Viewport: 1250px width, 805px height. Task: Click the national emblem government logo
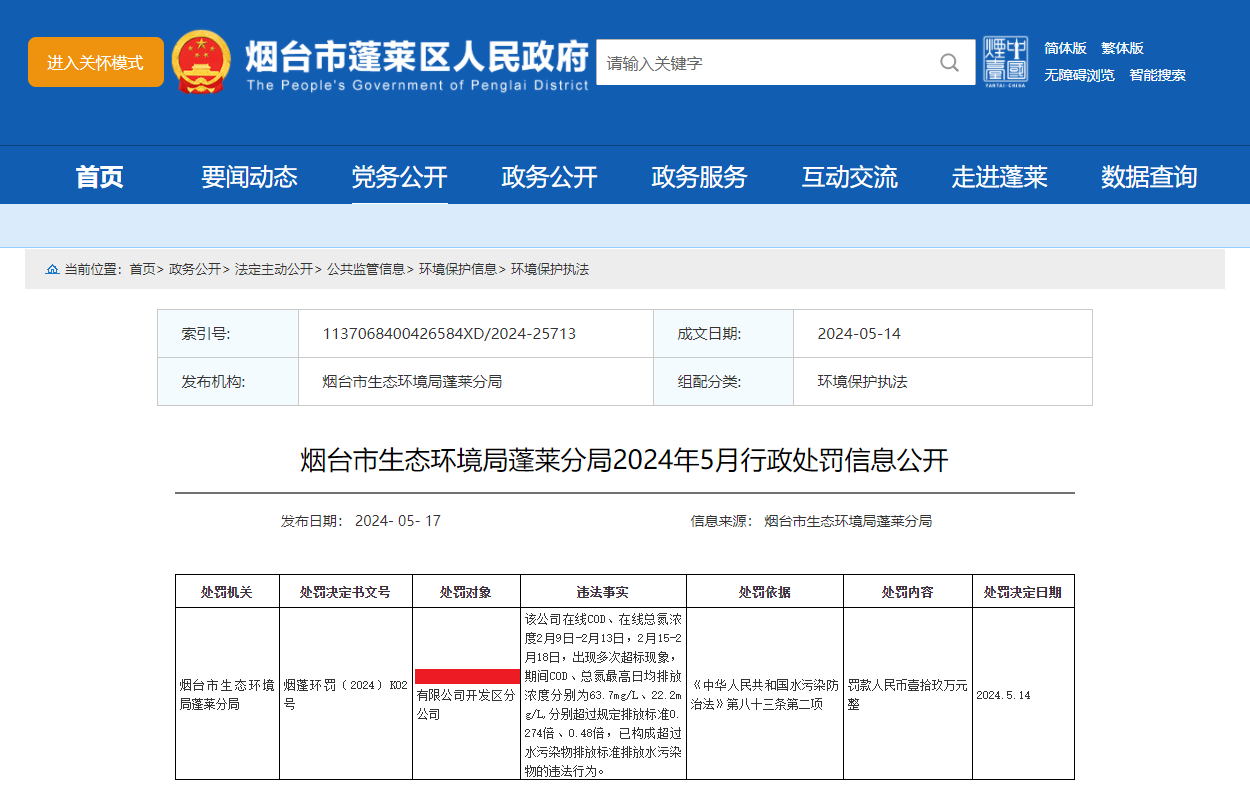[203, 62]
